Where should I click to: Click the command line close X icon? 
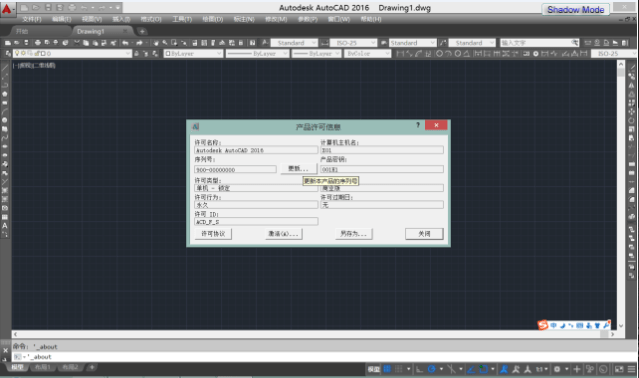coord(5,350)
